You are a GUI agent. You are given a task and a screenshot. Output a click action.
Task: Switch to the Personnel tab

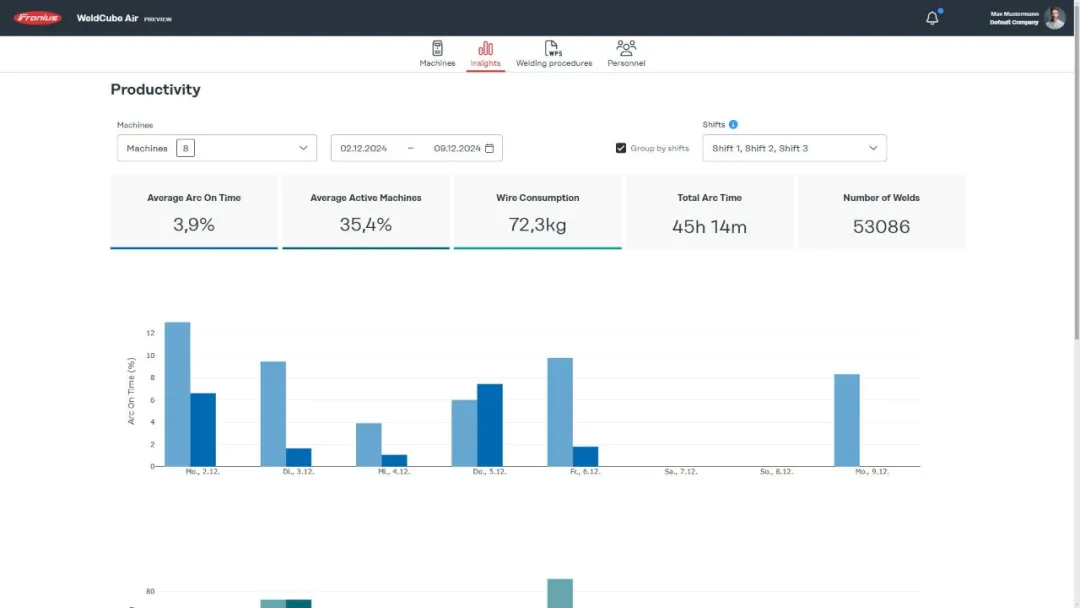point(626,63)
